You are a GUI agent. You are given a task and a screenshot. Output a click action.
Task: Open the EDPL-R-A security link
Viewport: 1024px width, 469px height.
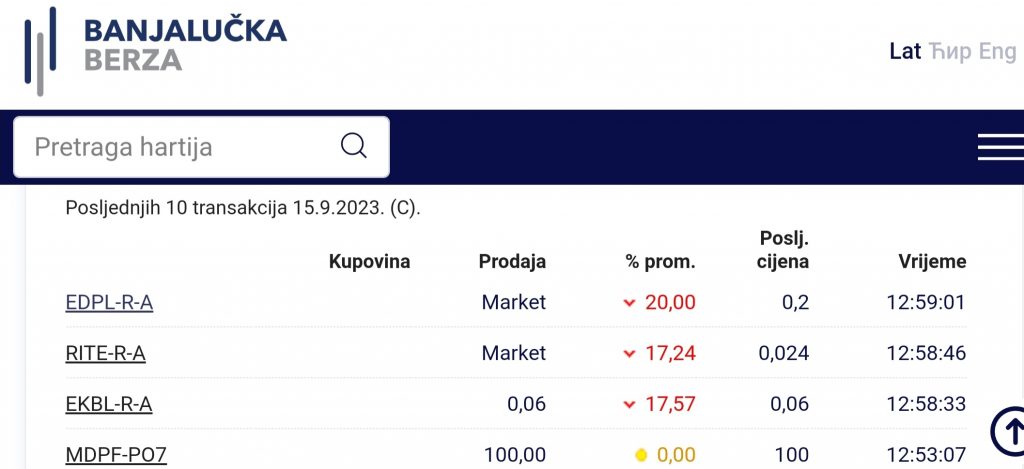coord(110,303)
